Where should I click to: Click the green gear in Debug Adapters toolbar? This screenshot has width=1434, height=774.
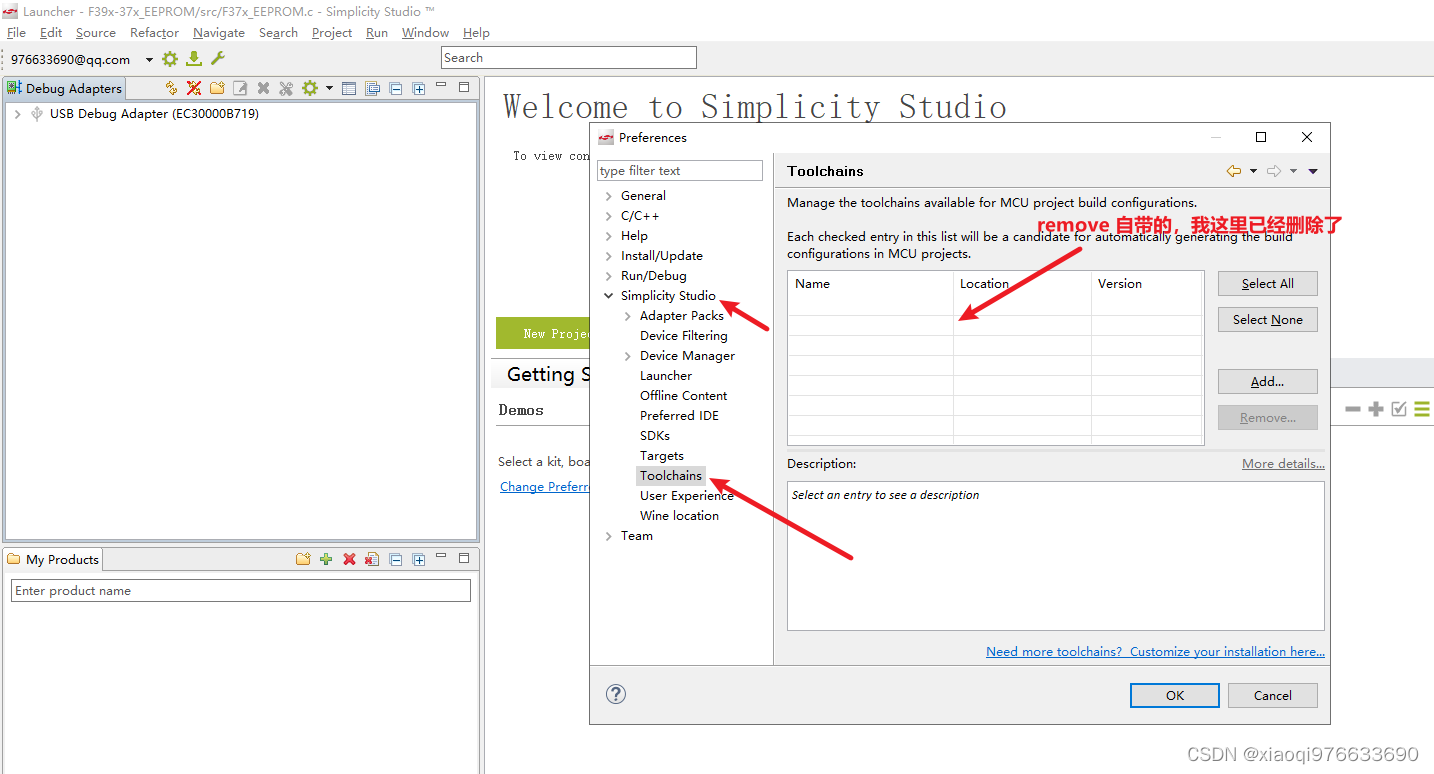click(310, 88)
